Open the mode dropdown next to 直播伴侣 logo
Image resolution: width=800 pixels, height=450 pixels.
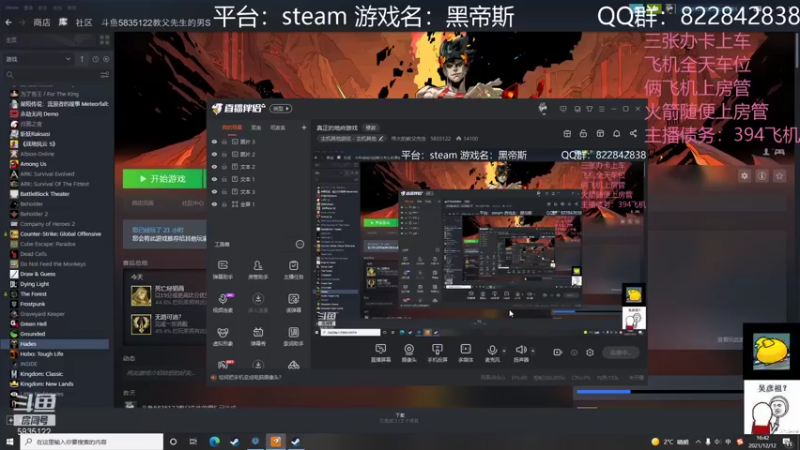tap(281, 109)
